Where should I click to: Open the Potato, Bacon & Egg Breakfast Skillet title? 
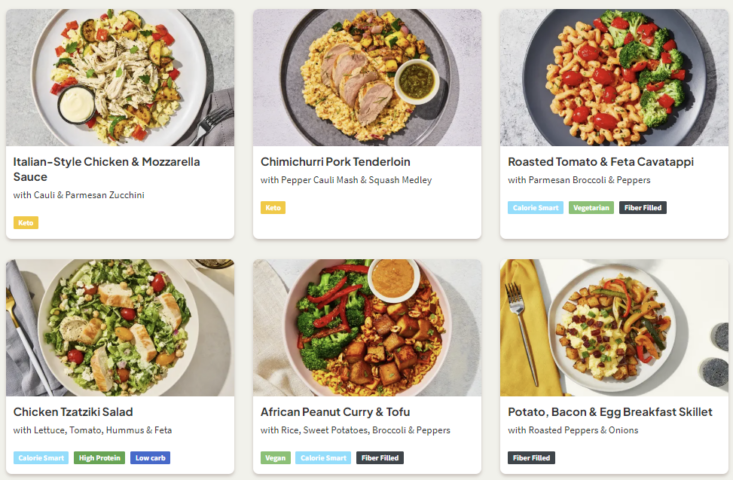tap(610, 411)
